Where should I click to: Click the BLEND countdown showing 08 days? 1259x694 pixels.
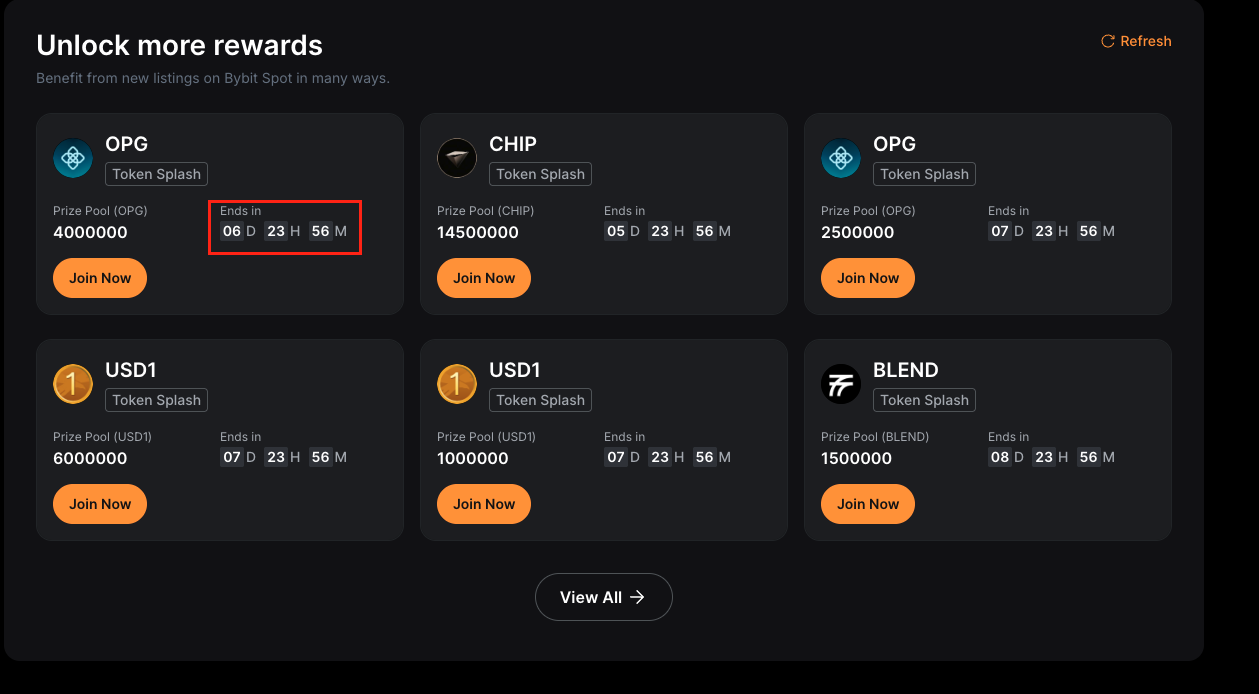tap(1051, 457)
